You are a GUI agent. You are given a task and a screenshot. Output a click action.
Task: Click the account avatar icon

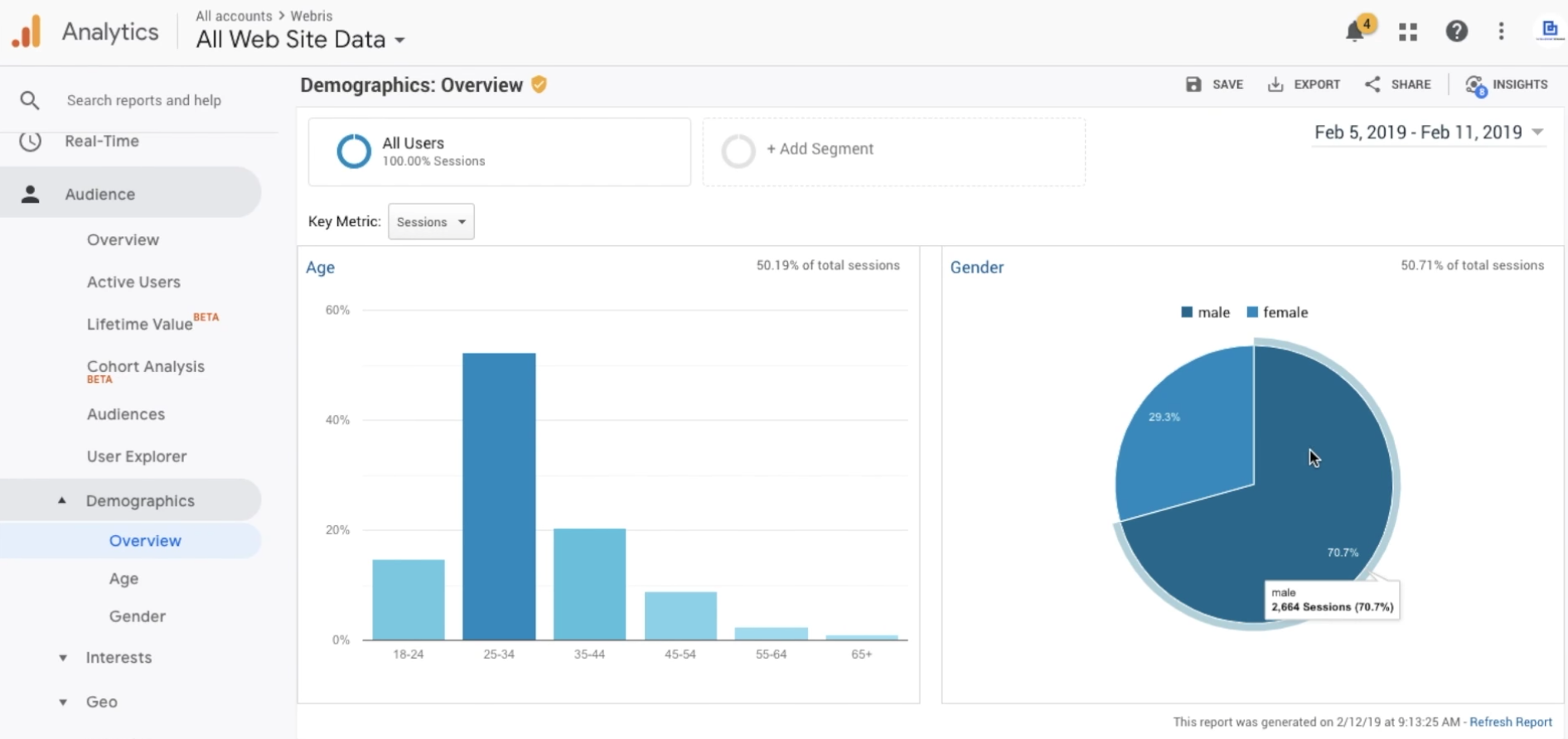tap(1550, 30)
